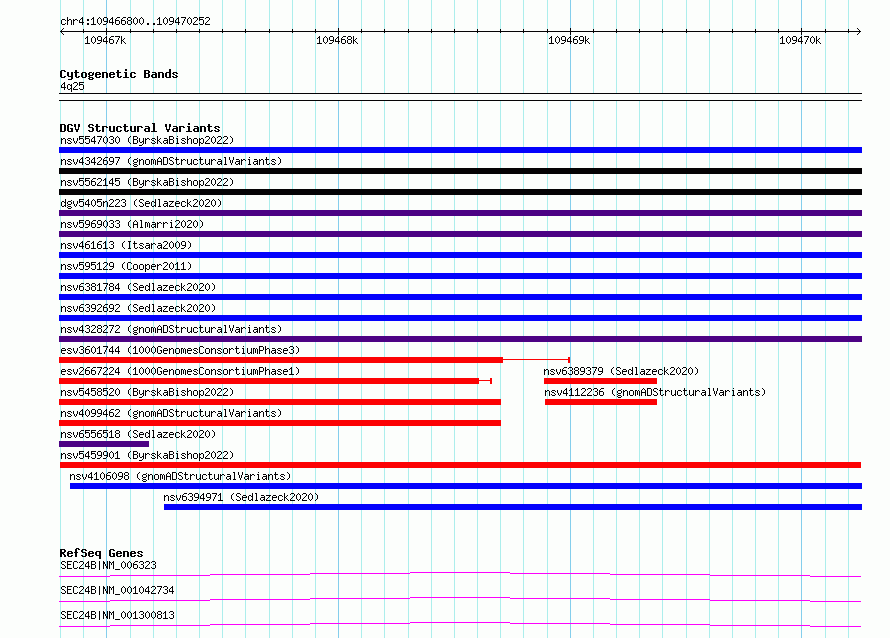Click the right arrow of the coordinate ruler

coord(859,31)
